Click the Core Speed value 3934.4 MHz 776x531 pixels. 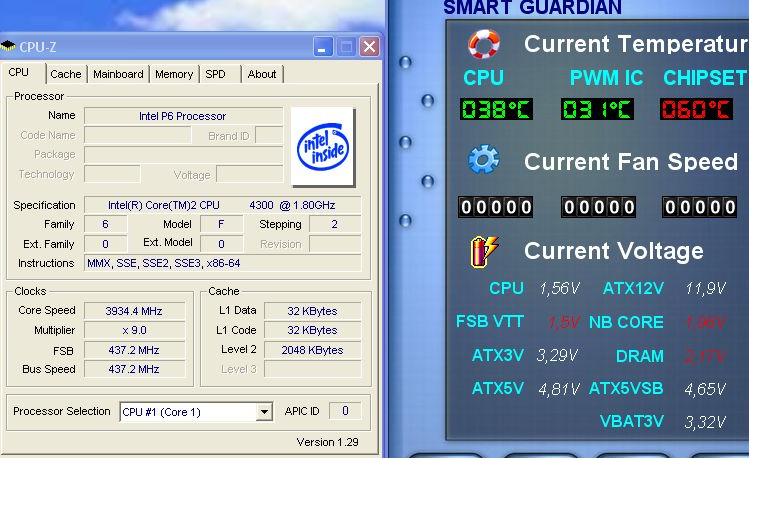click(x=134, y=311)
